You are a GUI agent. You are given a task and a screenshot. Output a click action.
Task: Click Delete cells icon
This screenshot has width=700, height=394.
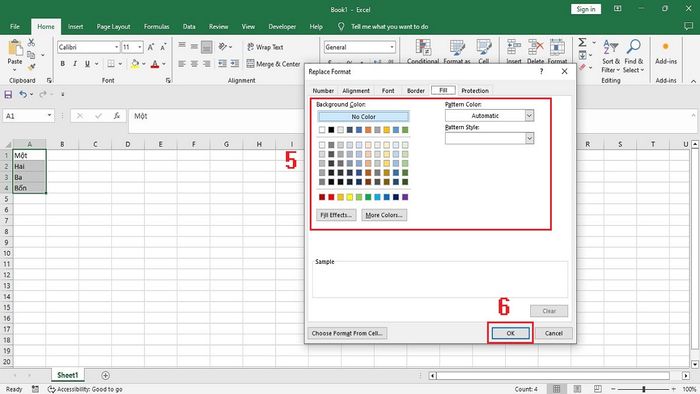535,47
